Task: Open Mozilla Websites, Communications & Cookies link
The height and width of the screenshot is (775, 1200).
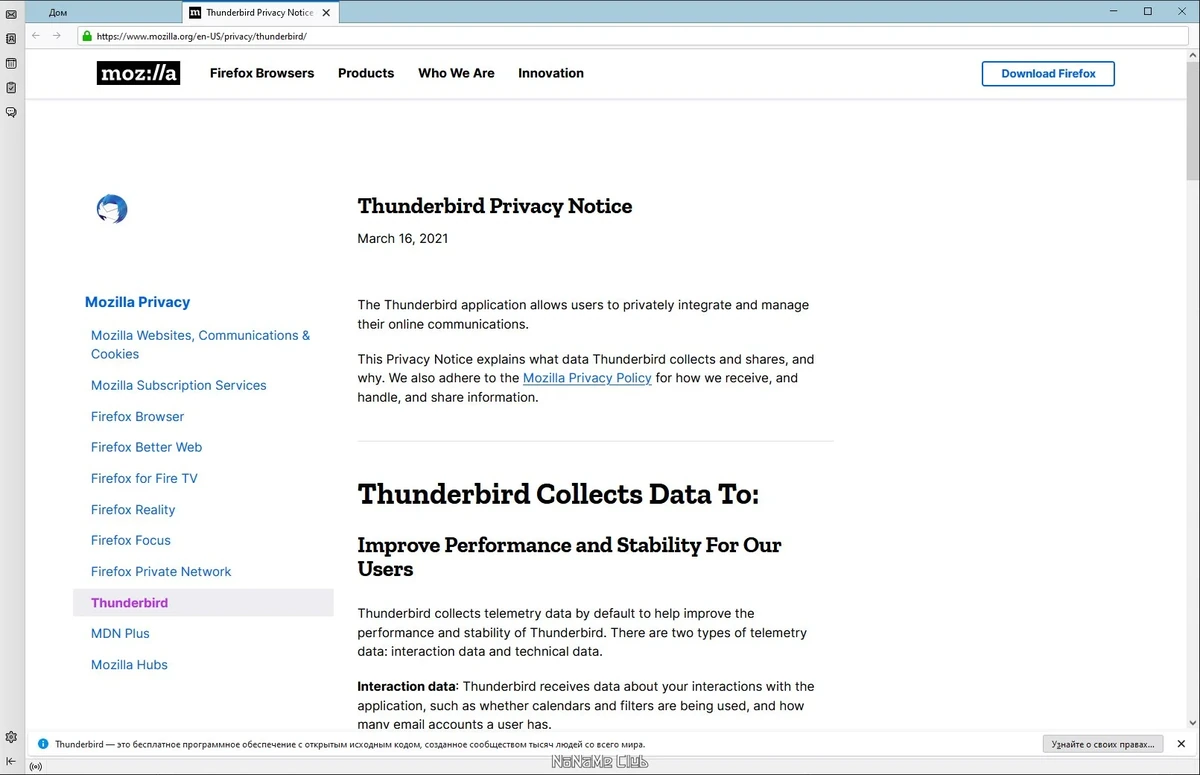Action: tap(201, 345)
